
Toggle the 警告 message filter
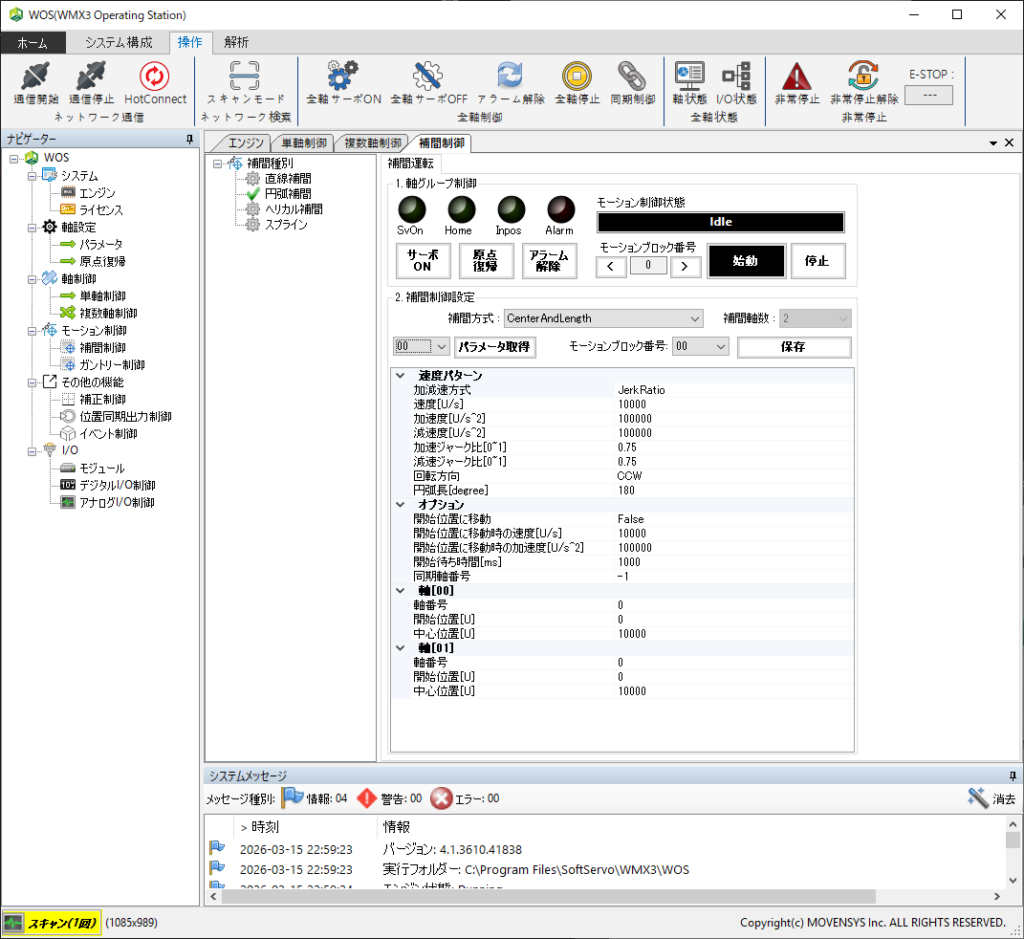tap(369, 798)
